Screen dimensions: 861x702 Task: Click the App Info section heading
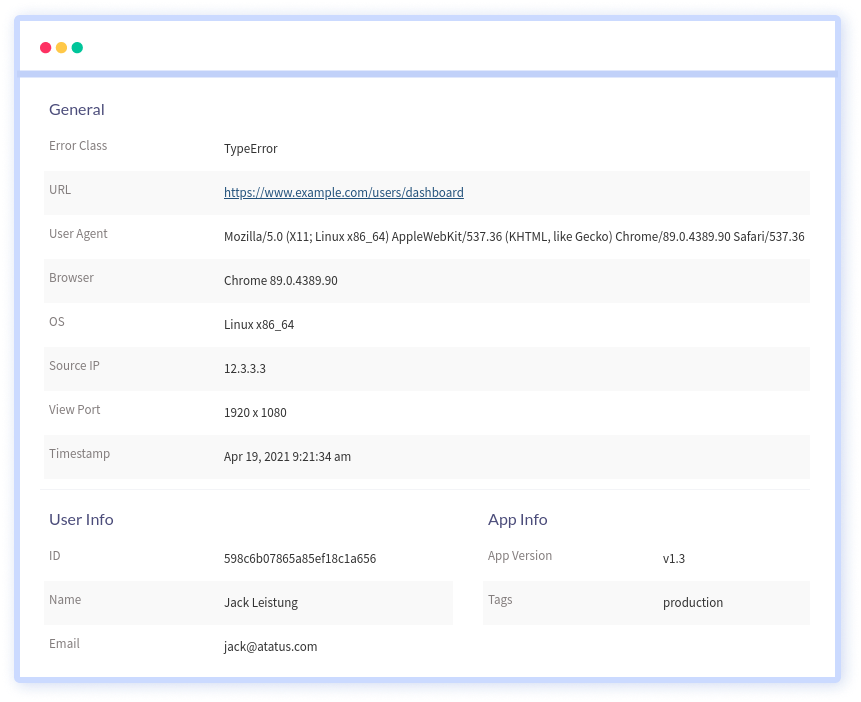(517, 520)
